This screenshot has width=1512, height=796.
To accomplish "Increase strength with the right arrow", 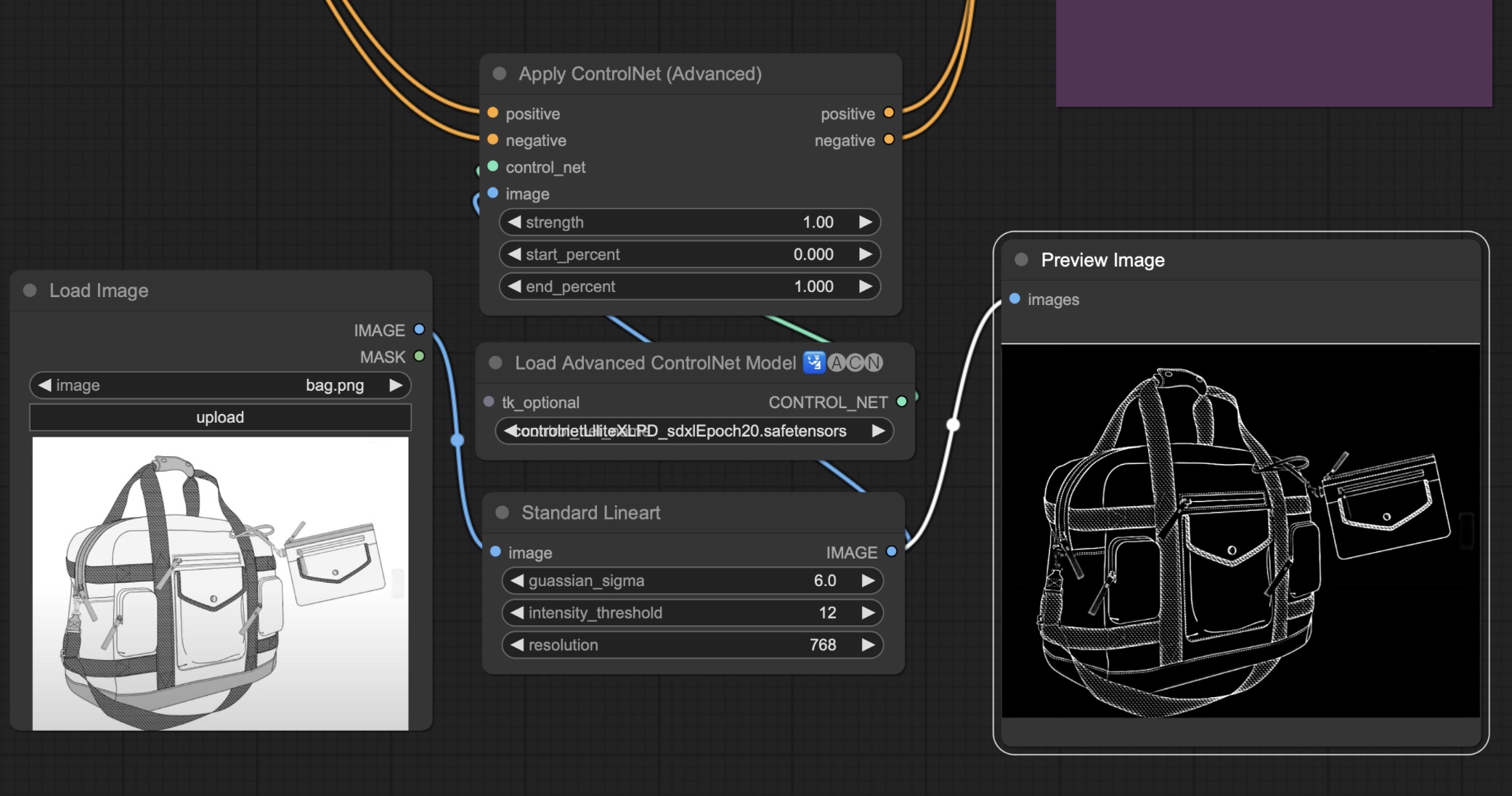I will (x=866, y=222).
